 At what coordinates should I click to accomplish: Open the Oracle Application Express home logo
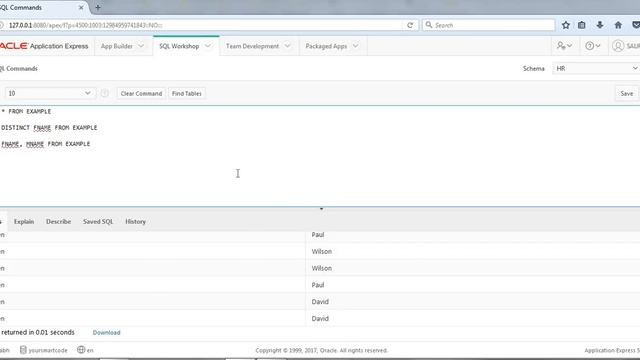point(44,46)
